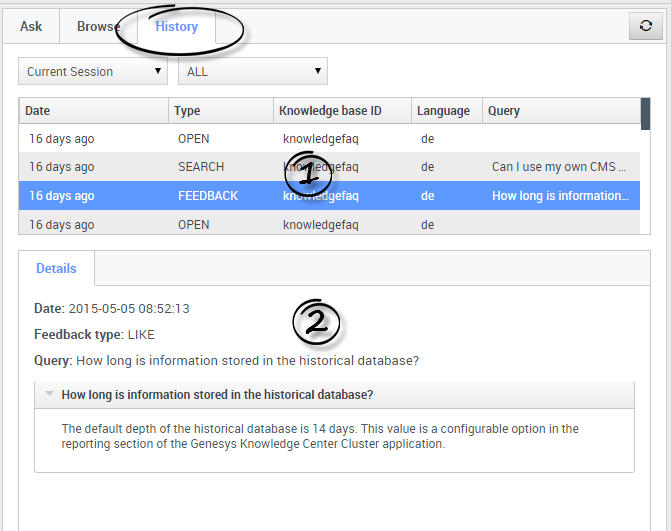Open the Details tab
671x531 pixels.
coord(56,269)
